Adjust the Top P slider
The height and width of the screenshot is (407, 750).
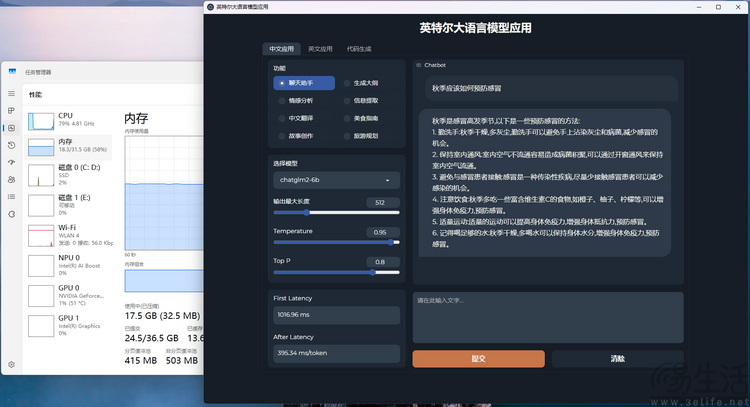coord(336,273)
